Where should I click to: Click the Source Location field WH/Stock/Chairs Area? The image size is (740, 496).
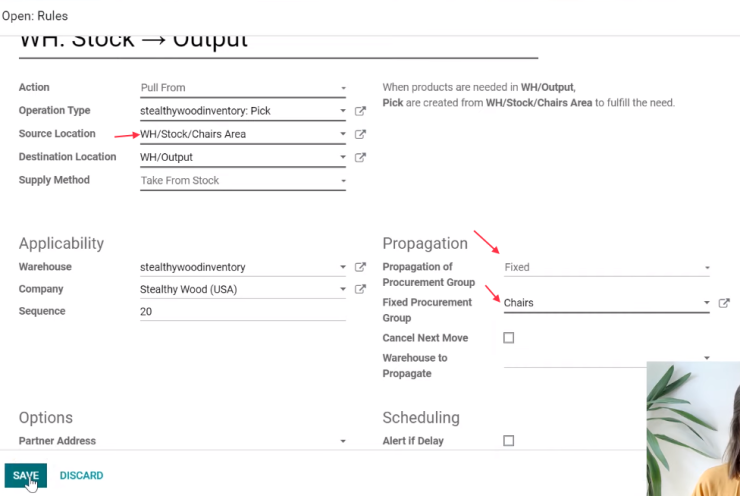pyautogui.click(x=243, y=134)
